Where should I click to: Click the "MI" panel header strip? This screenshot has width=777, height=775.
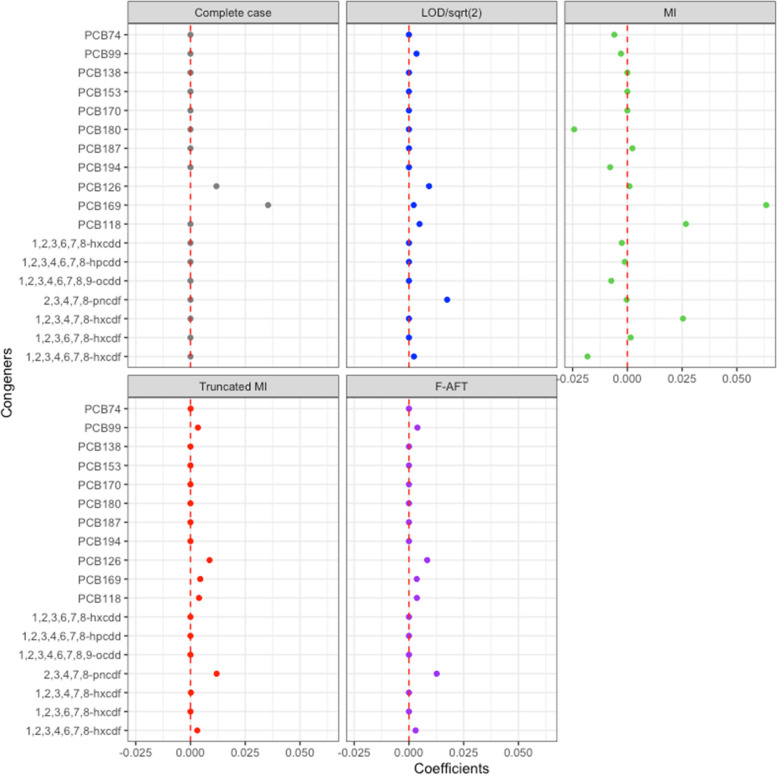[670, 14]
